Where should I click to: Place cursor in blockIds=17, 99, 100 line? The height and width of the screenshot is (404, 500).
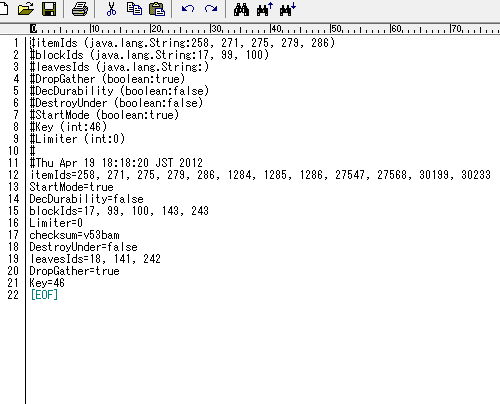point(119,211)
